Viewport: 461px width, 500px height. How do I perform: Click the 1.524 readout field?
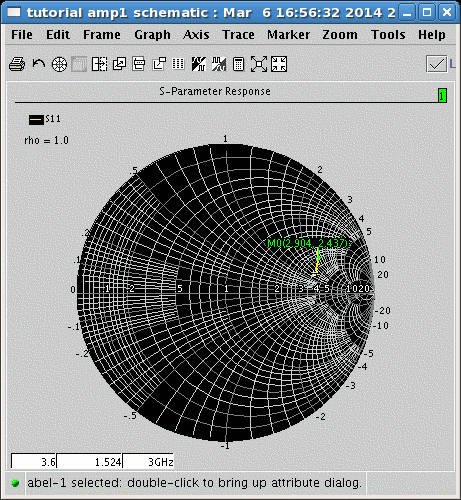(x=89, y=461)
